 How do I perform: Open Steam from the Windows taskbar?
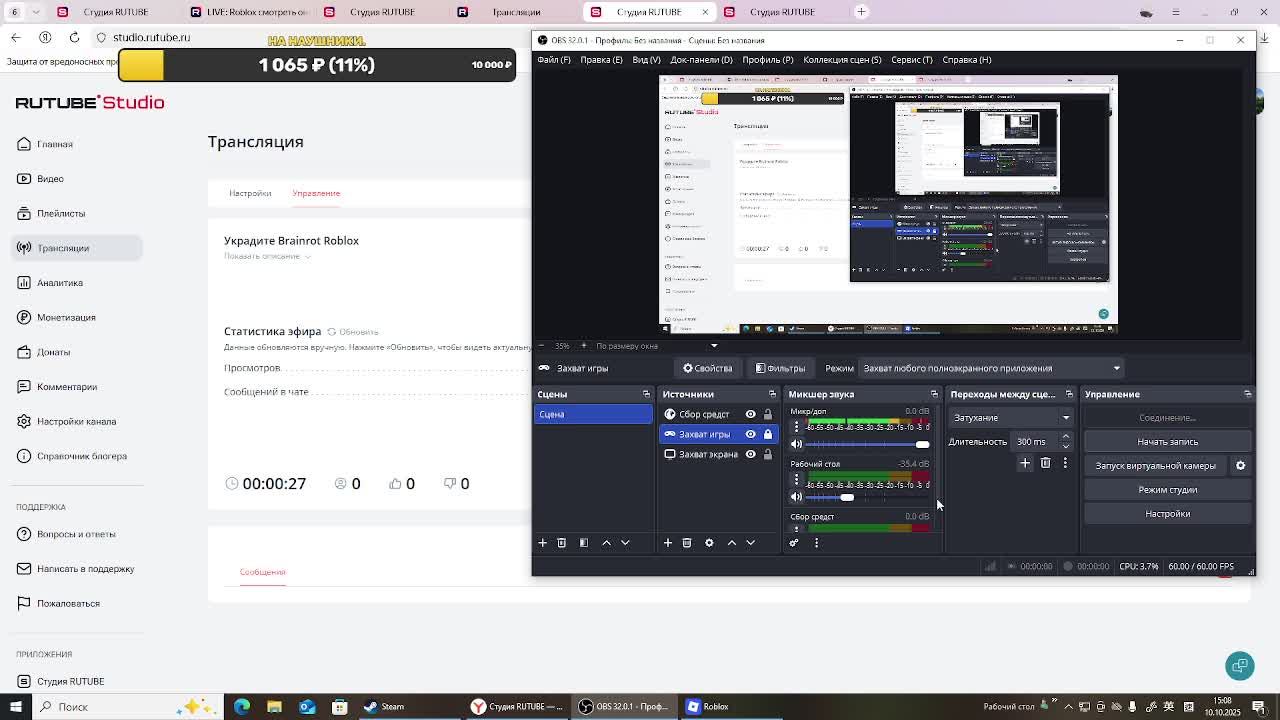pos(384,707)
